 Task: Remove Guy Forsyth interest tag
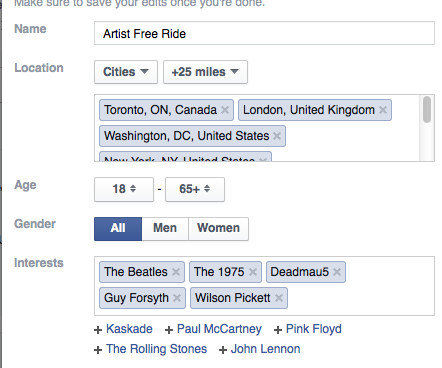[177, 298]
